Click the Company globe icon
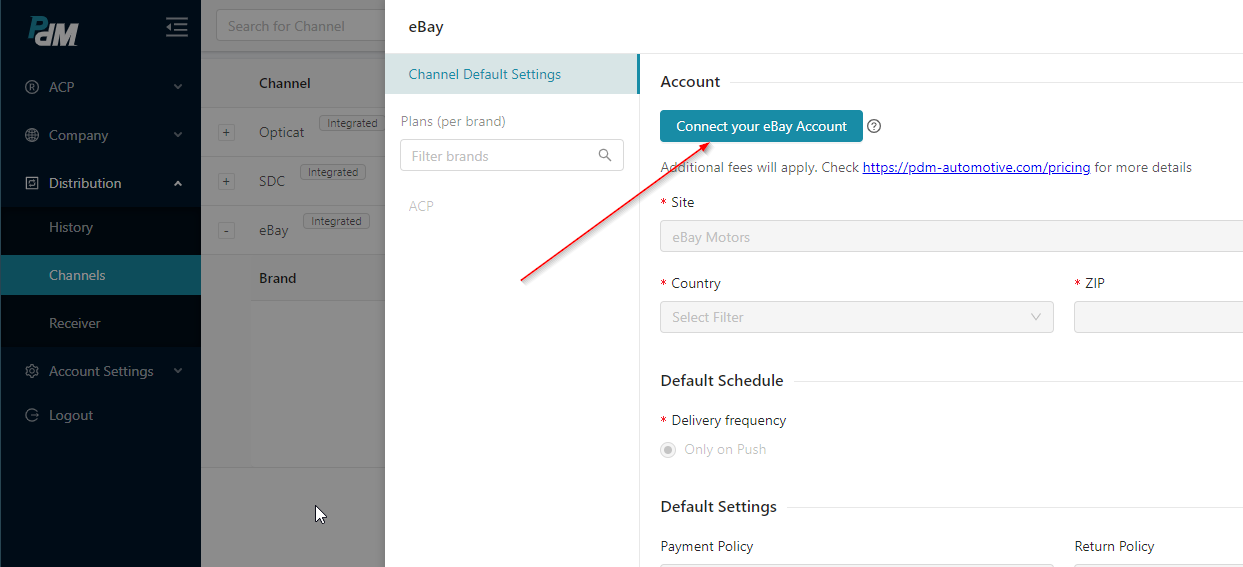 (32, 135)
